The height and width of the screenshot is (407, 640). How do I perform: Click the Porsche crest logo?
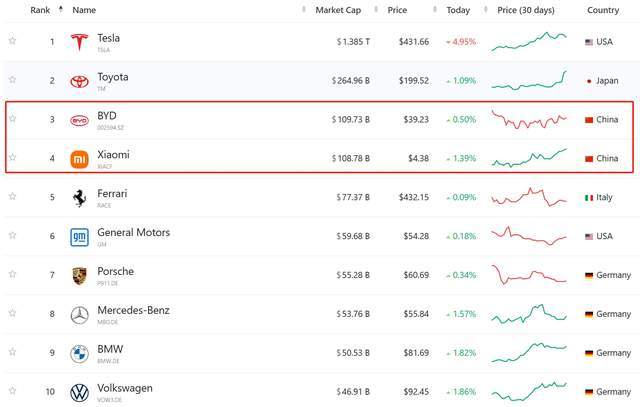tap(79, 276)
